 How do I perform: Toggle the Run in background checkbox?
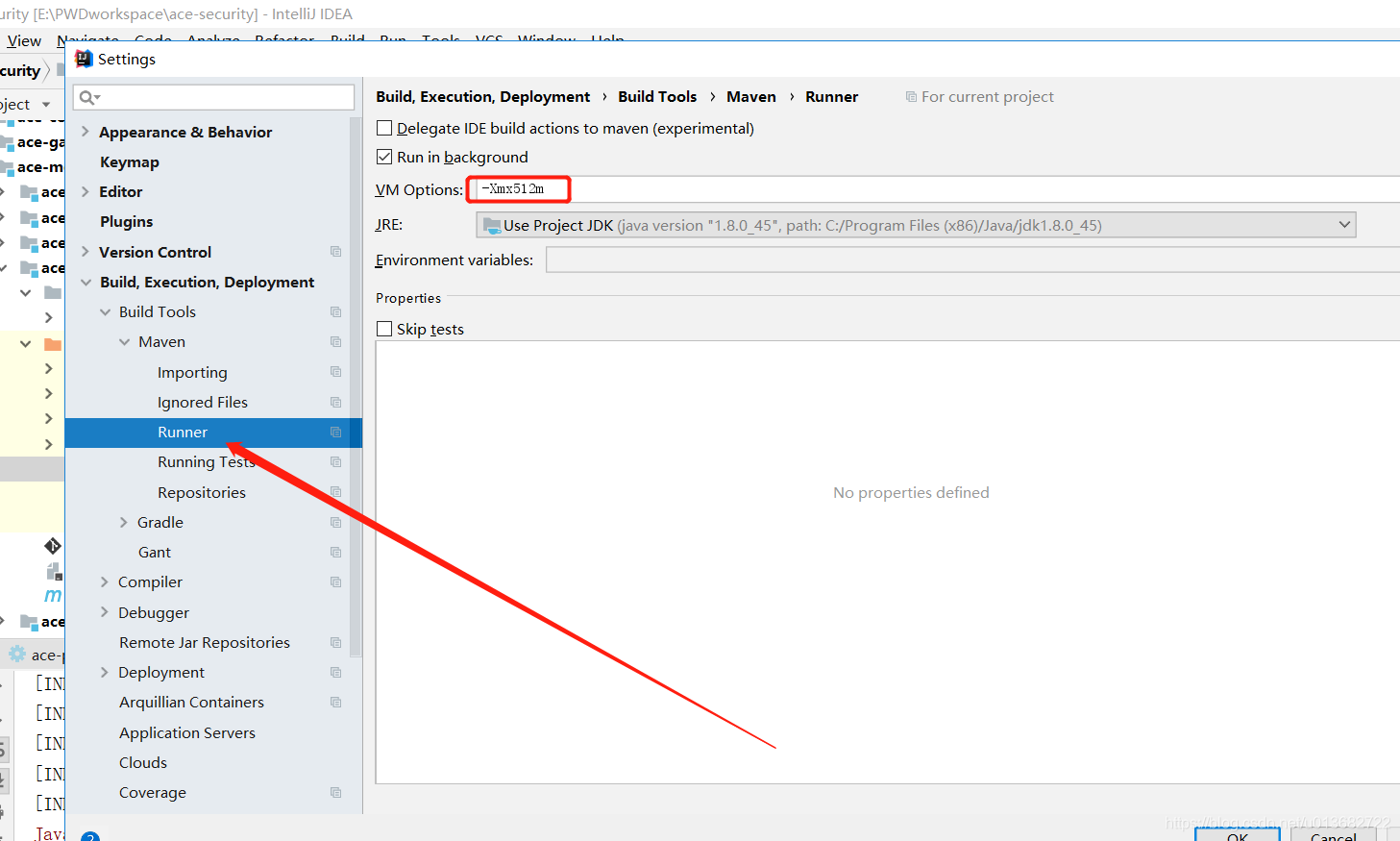pos(384,157)
